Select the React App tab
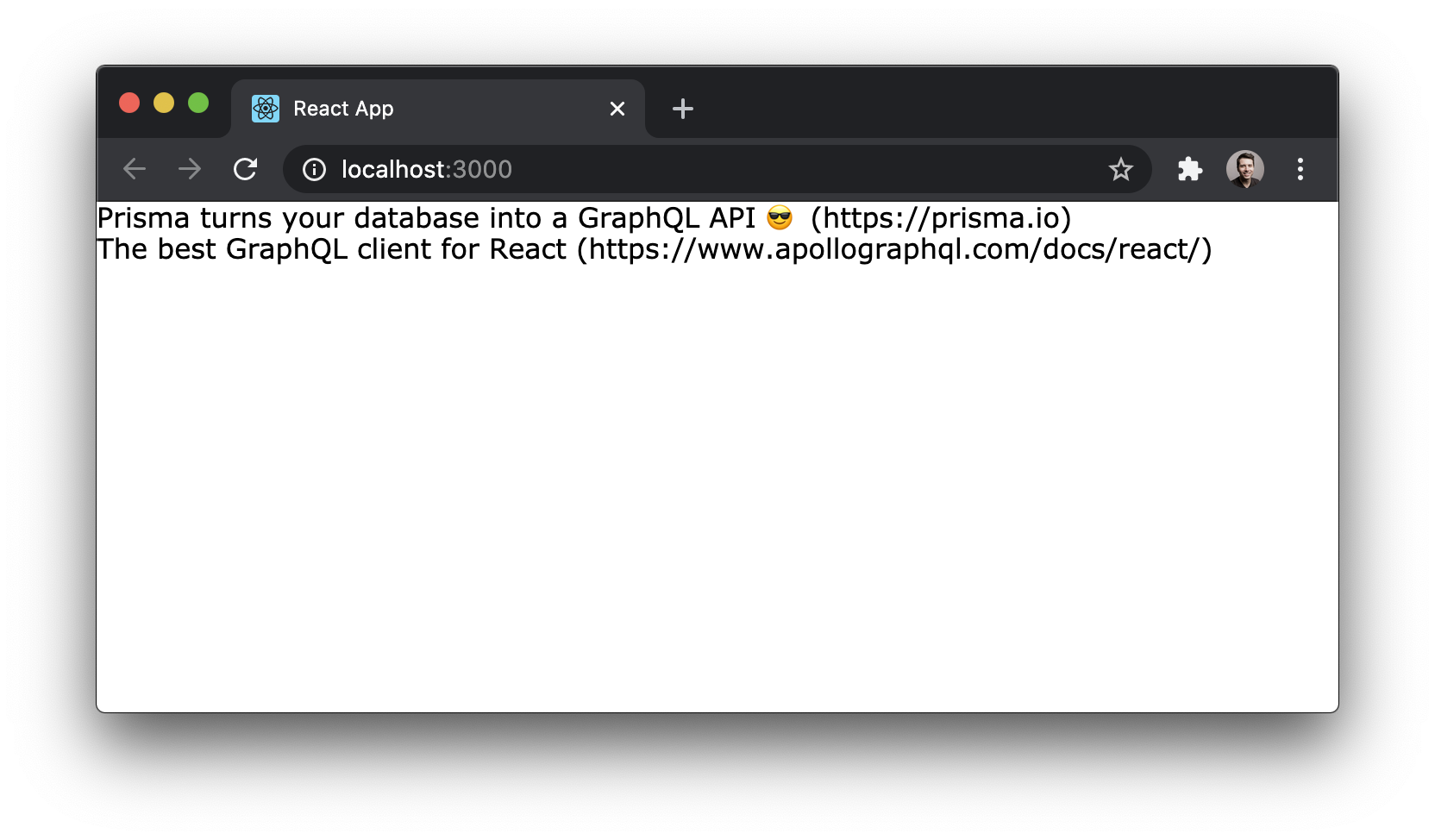1435x840 pixels. 438,109
